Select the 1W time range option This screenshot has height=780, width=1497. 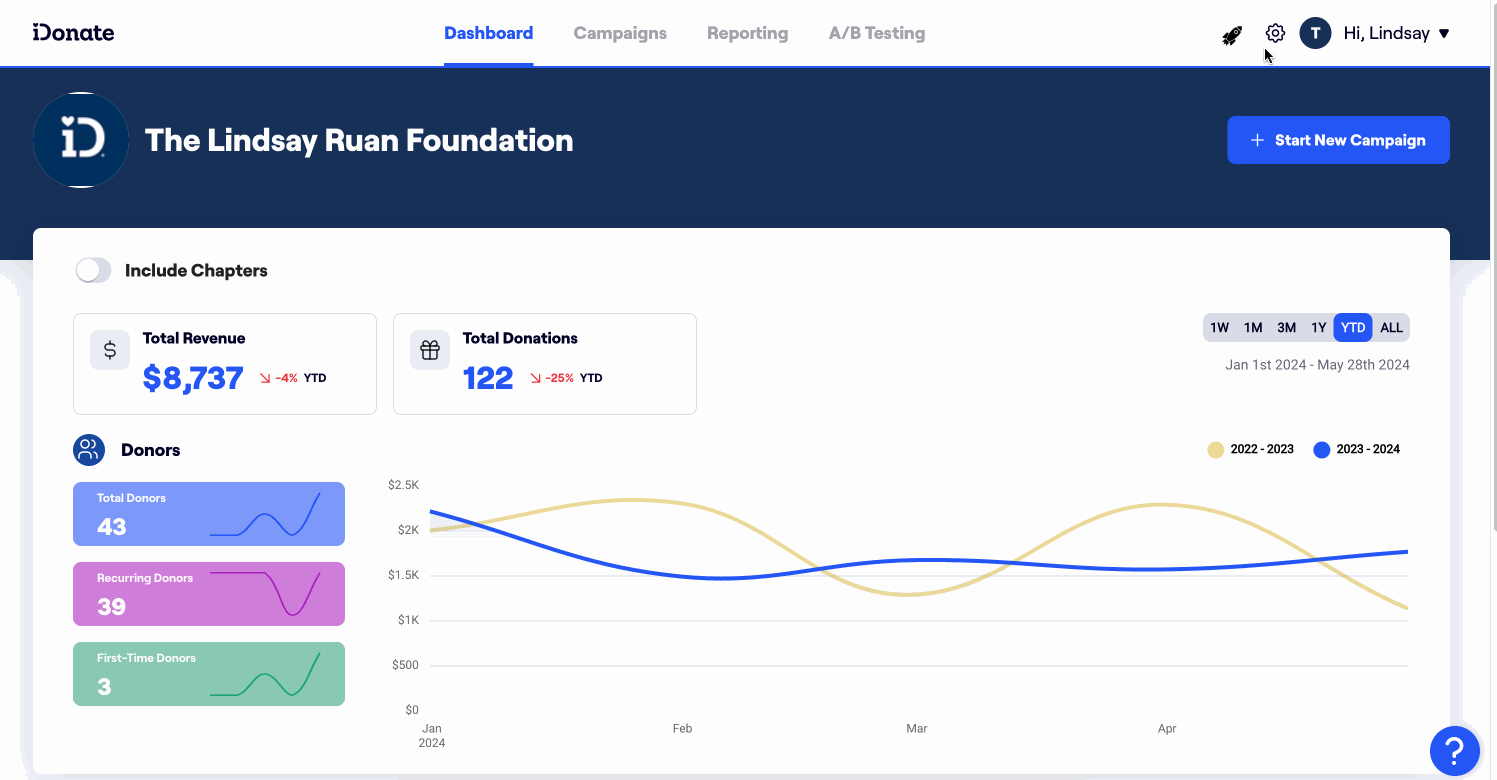click(x=1219, y=328)
